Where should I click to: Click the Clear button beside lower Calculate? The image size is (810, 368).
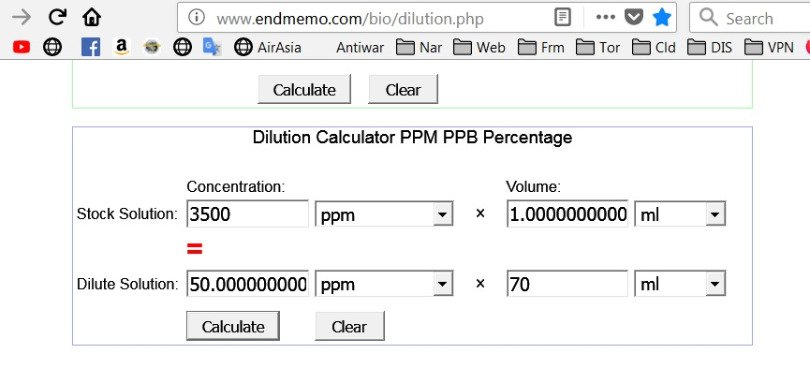click(350, 326)
